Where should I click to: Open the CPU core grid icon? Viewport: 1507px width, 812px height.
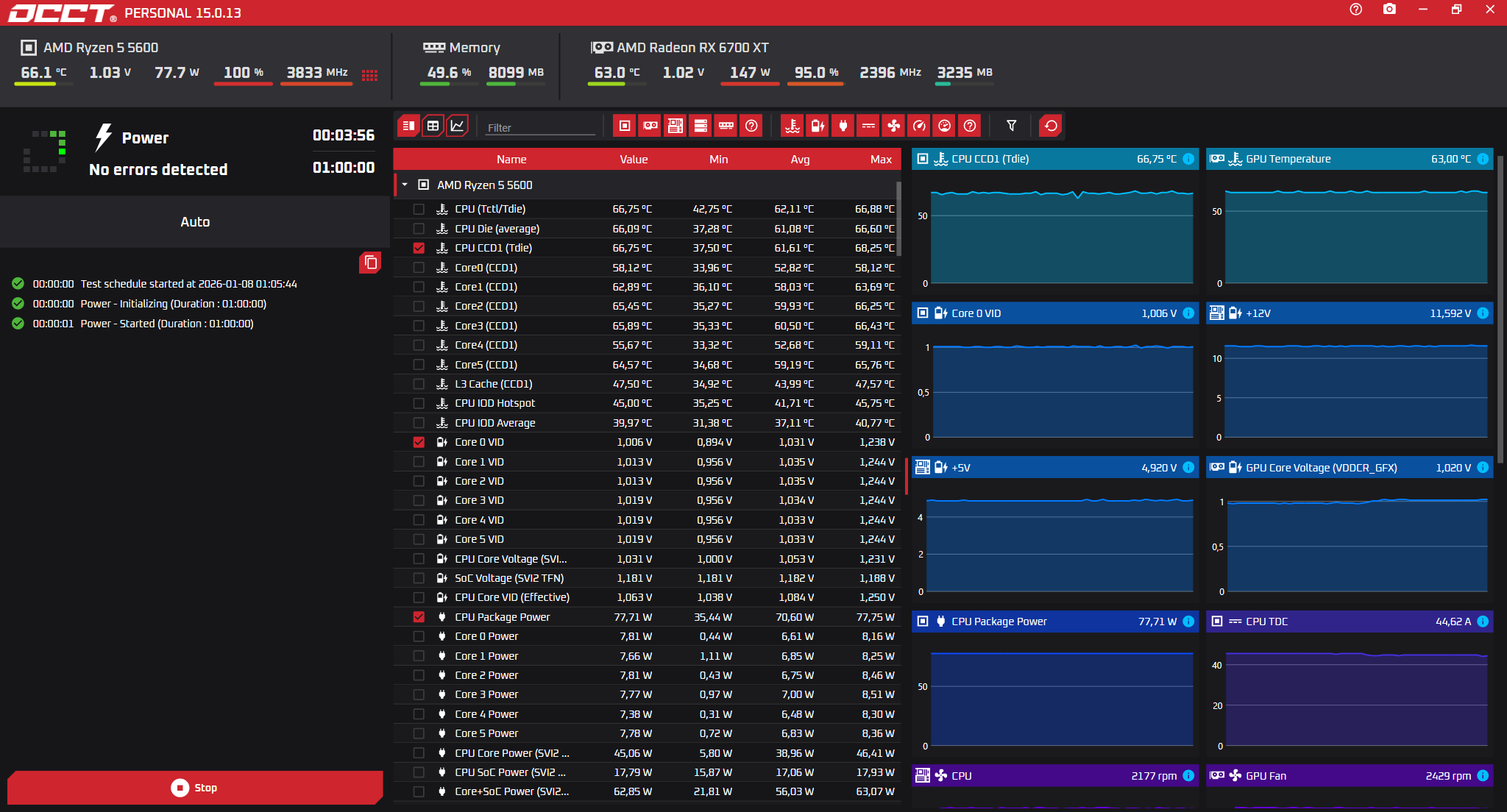click(x=370, y=75)
